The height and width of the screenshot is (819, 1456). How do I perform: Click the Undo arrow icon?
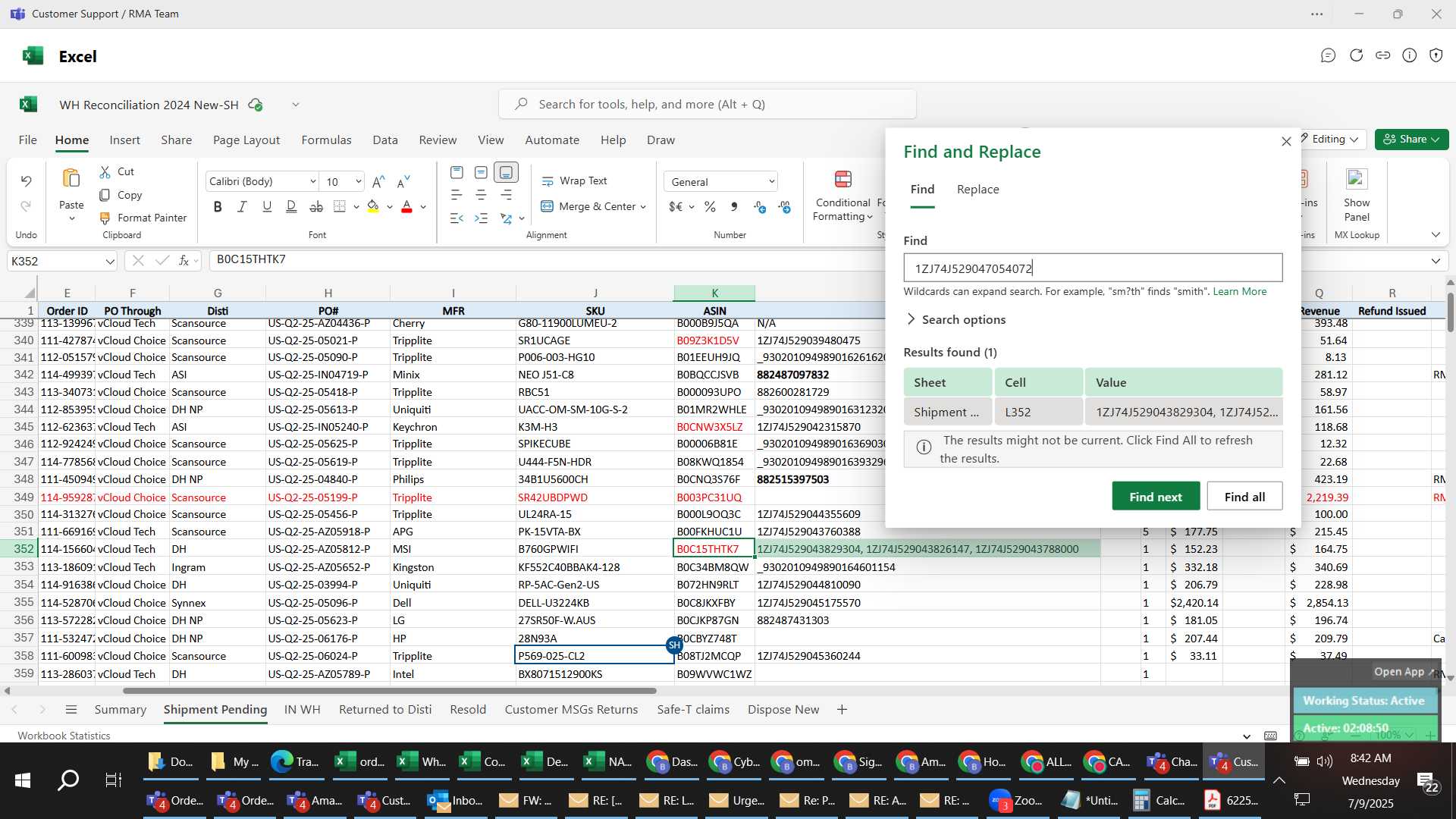(26, 180)
